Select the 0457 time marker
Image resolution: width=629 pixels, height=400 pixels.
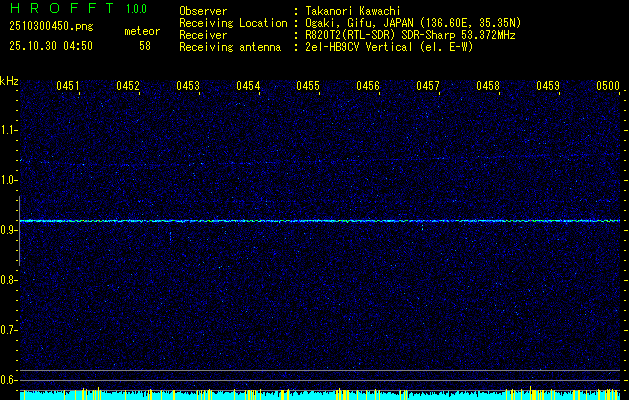428,87
